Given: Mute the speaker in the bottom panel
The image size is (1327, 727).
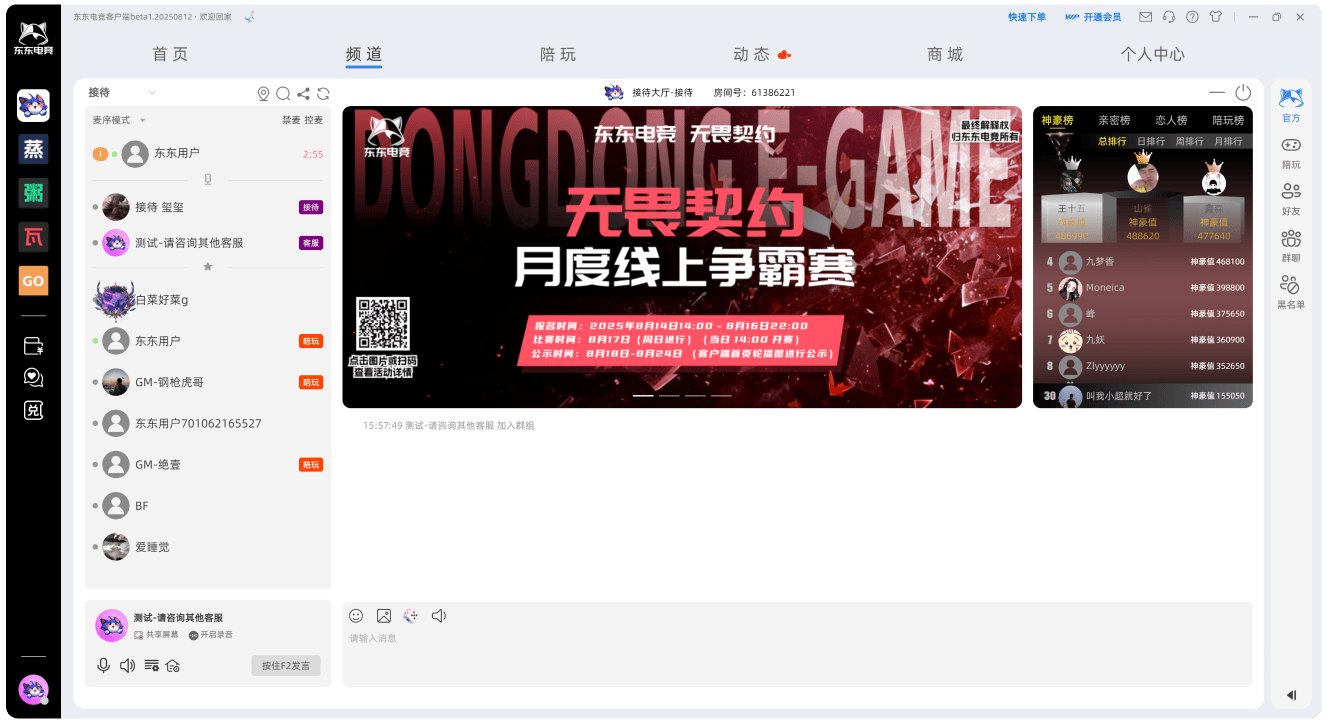Looking at the screenshot, I should pos(127,666).
